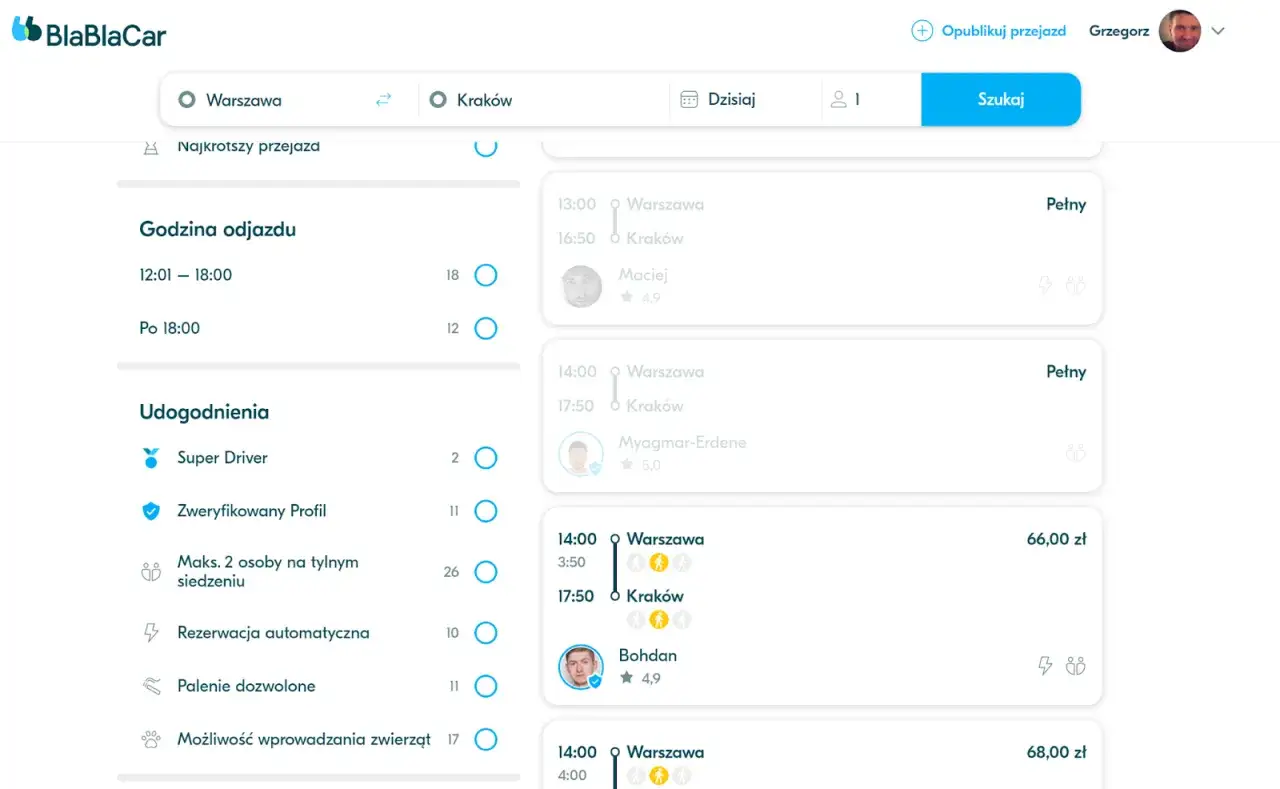This screenshot has width=1280, height=789.
Task: Open the passenger number selector
Action: tap(871, 99)
